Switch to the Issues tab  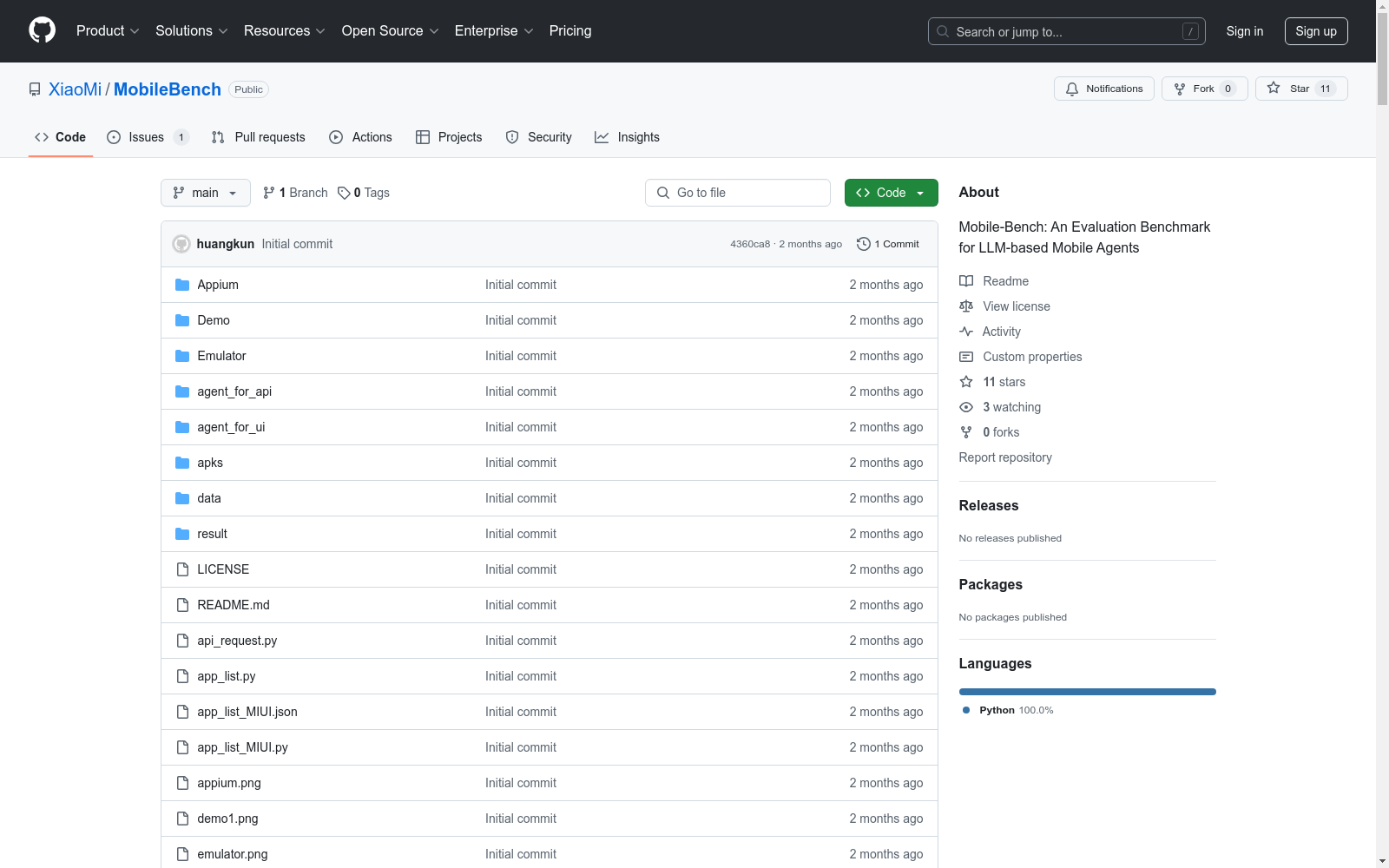(x=148, y=137)
